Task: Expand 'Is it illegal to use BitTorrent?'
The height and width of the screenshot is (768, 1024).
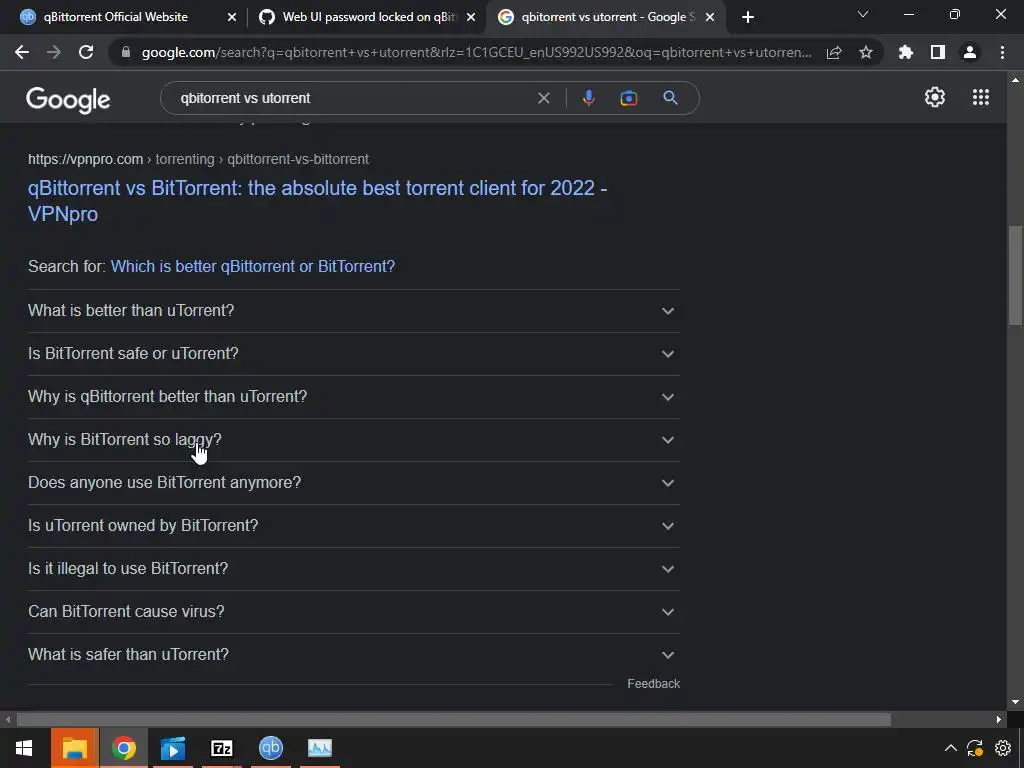Action: 354,569
